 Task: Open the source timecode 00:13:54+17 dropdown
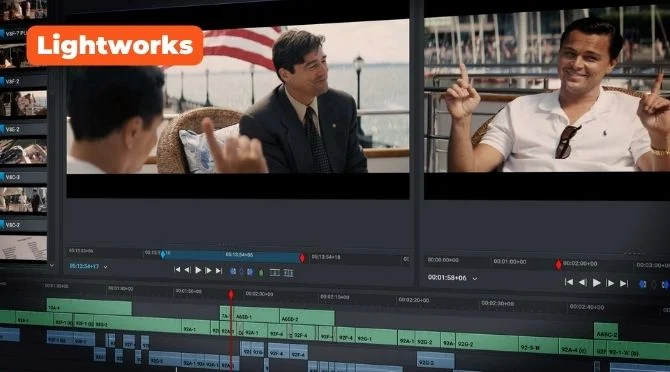point(106,267)
